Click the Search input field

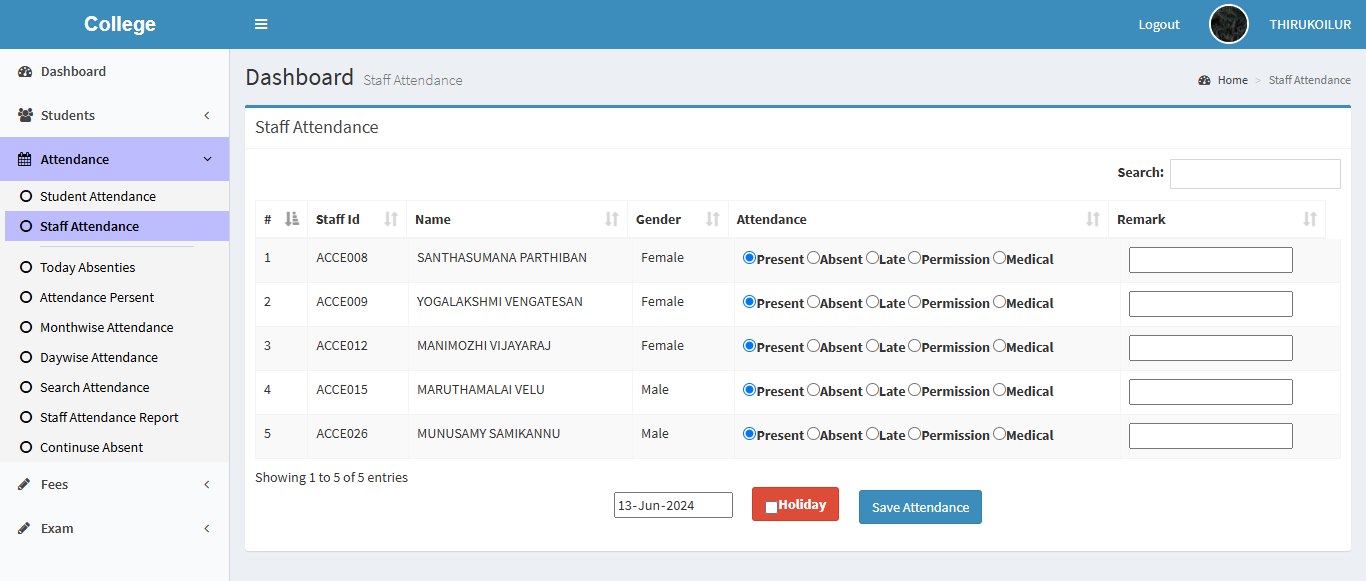(1255, 174)
